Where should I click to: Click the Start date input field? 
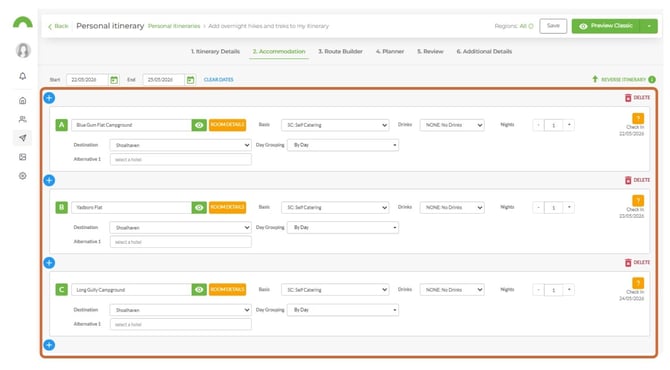[x=88, y=80]
